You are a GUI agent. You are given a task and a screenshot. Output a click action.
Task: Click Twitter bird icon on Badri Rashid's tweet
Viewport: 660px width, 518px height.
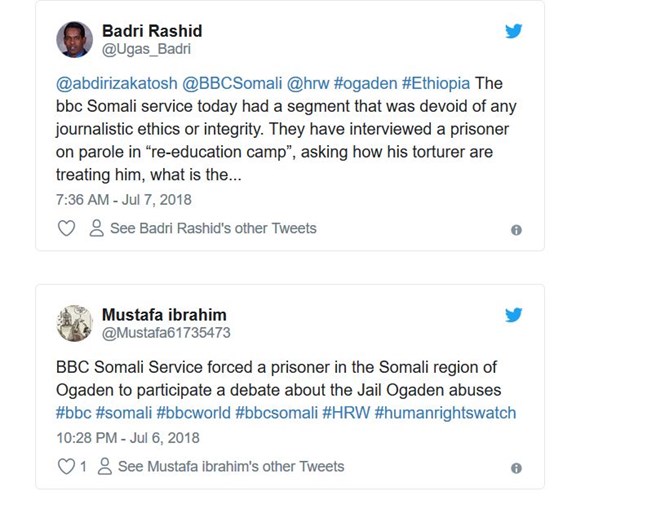tap(513, 31)
